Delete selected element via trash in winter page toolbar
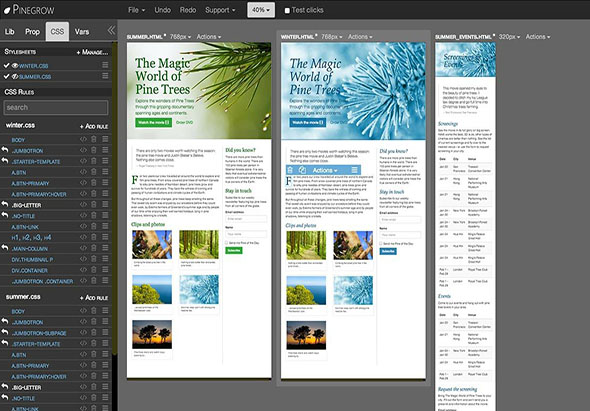This screenshot has width=590, height=411. 290,170
